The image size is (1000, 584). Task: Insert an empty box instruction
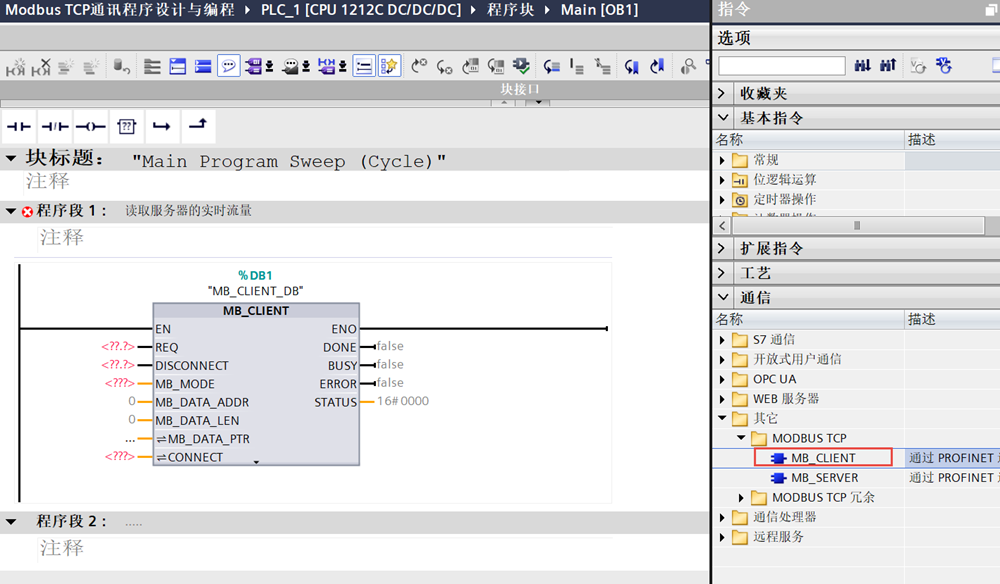(x=126, y=126)
